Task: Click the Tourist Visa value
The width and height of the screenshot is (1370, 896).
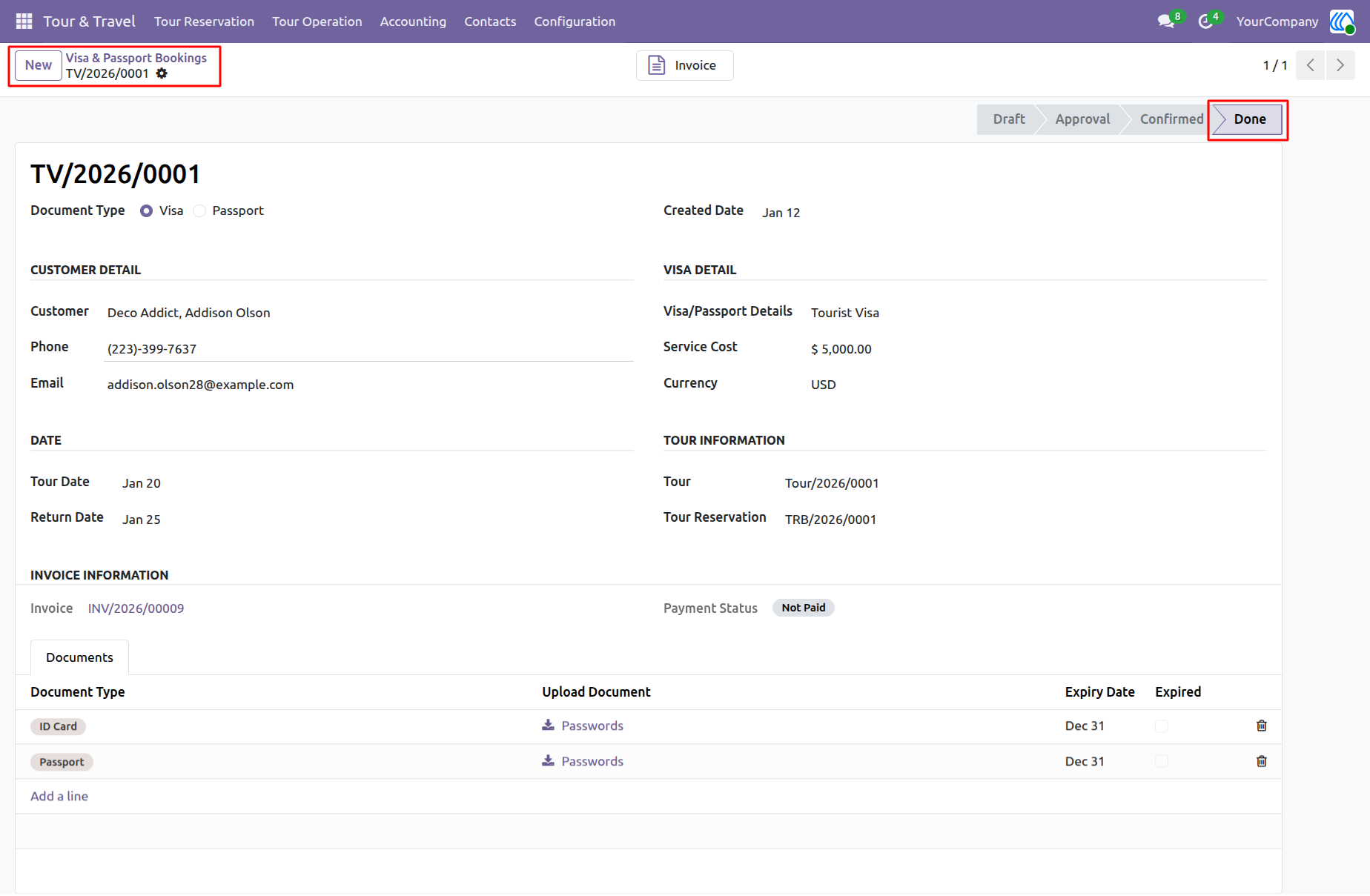Action: click(x=845, y=313)
